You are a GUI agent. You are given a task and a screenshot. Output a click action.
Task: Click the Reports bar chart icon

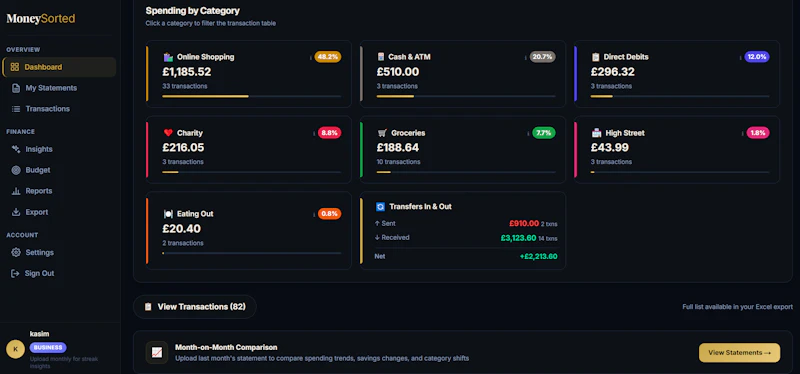tap(16, 191)
